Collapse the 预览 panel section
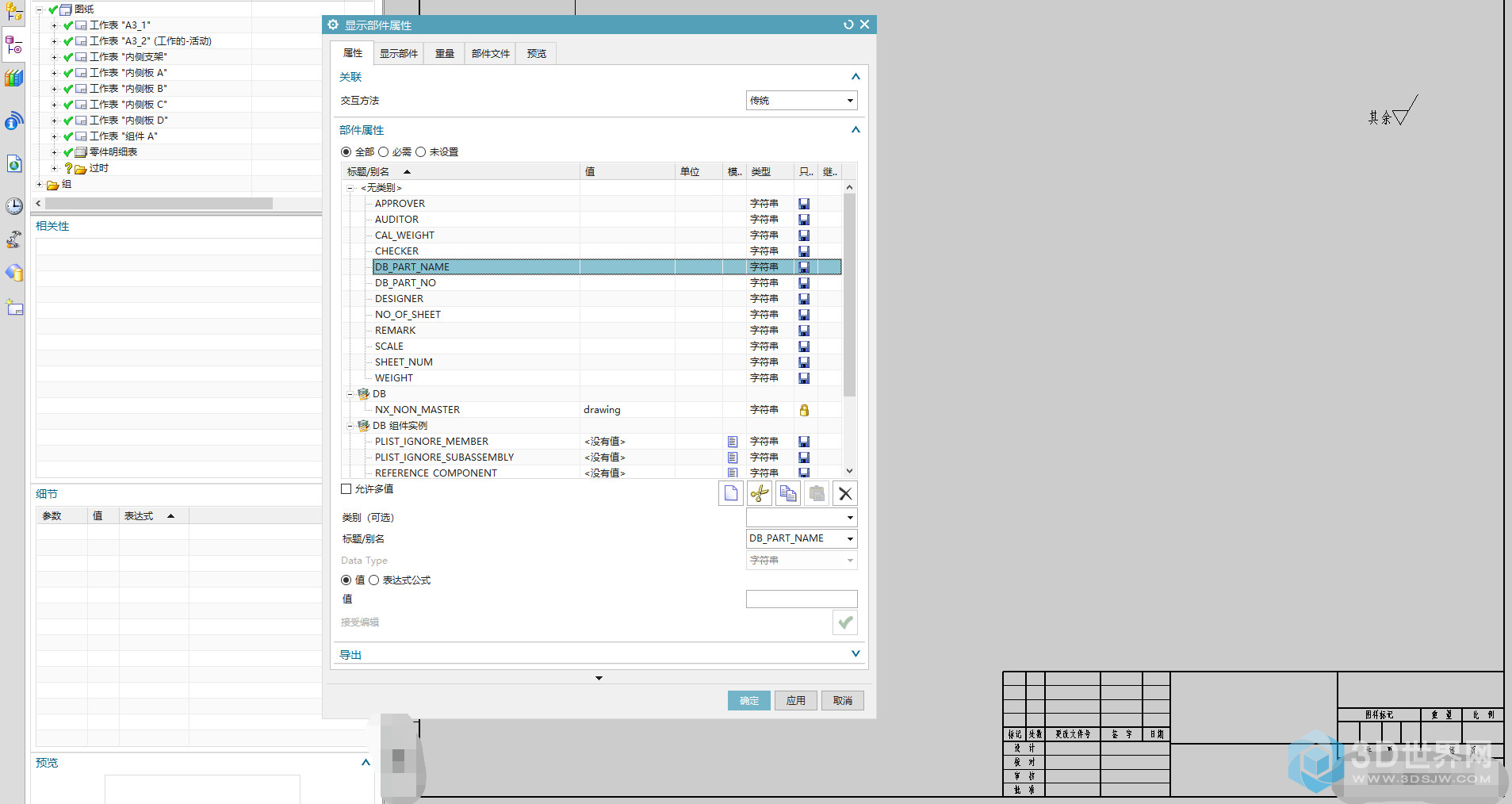Screen dimensions: 1512x804 [x=366, y=763]
